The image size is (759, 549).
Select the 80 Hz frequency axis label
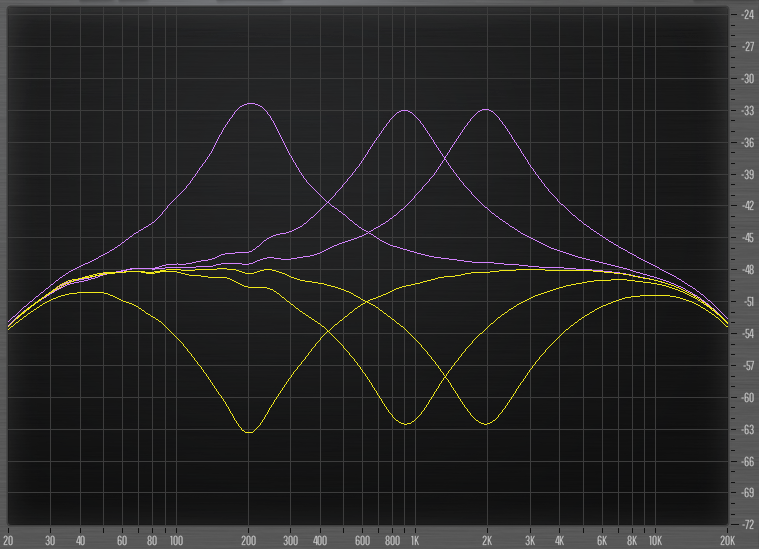[152, 541]
